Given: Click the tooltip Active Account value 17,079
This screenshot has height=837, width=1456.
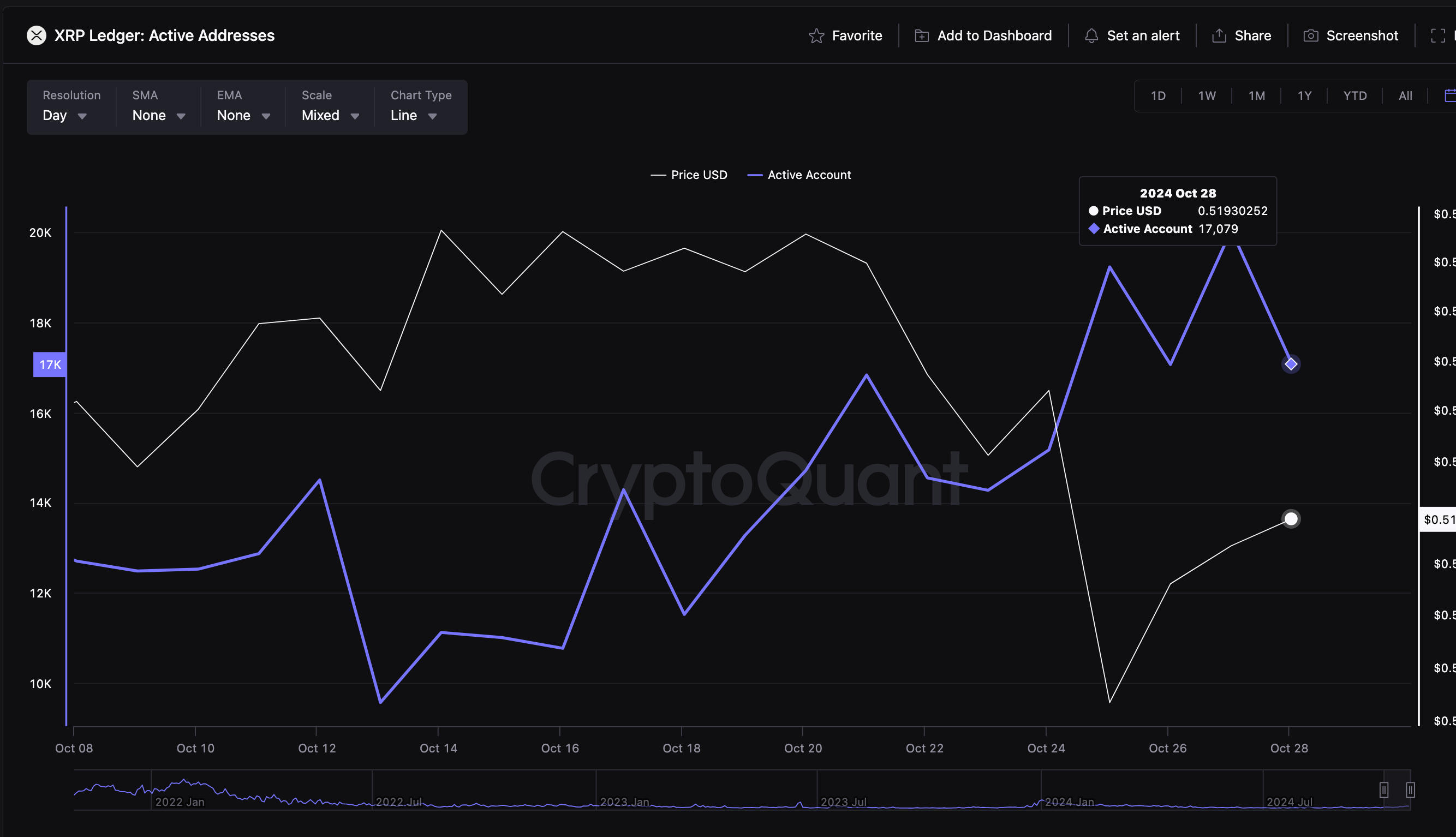Looking at the screenshot, I should (1218, 229).
